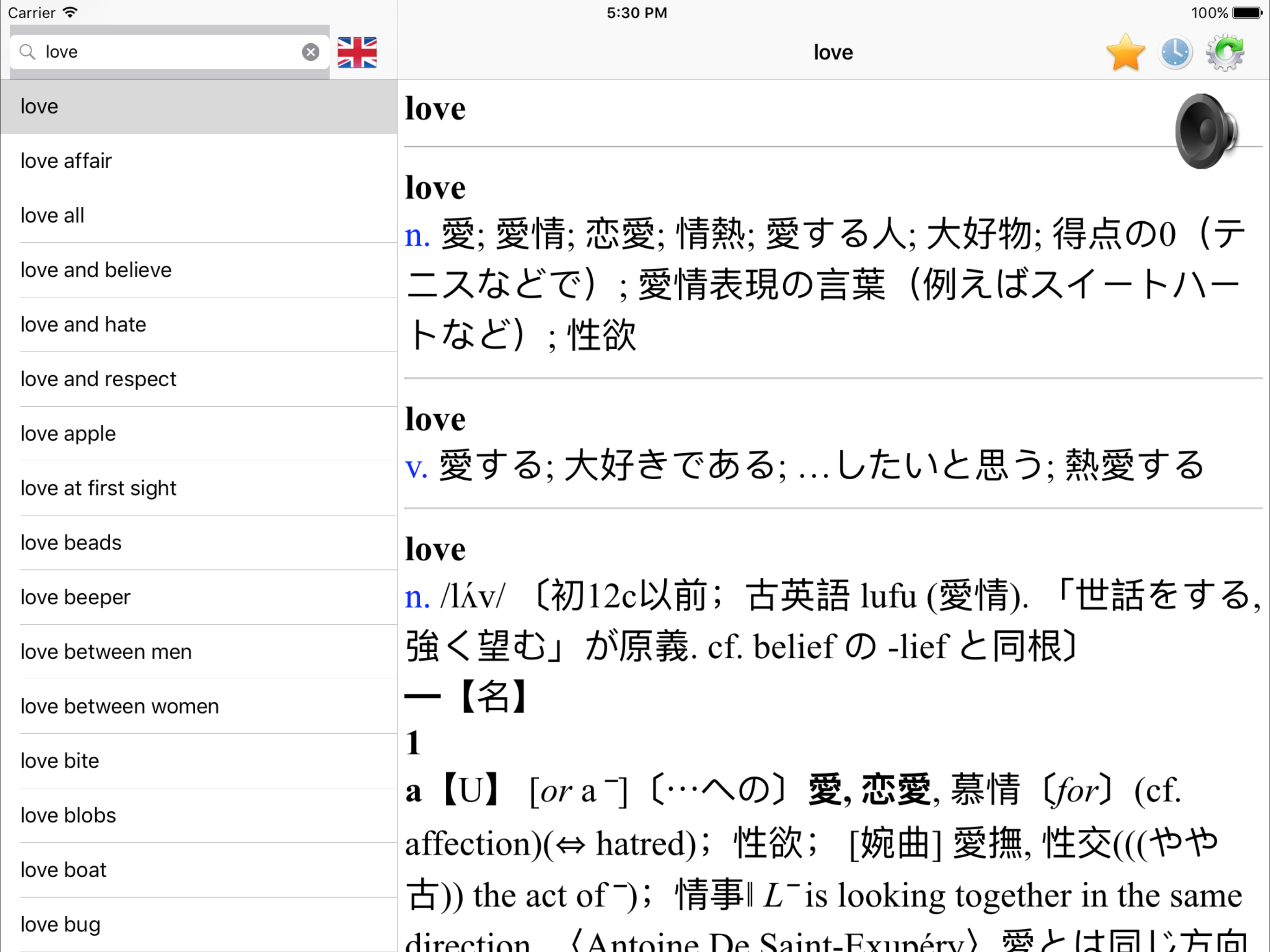Open settings gear icon

pos(1224,53)
